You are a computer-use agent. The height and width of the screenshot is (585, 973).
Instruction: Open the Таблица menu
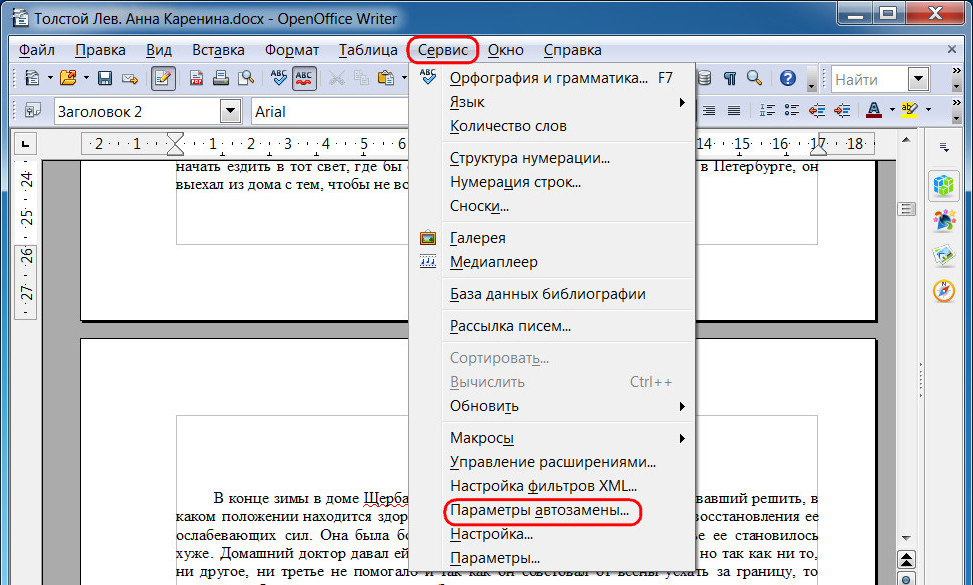[x=368, y=50]
